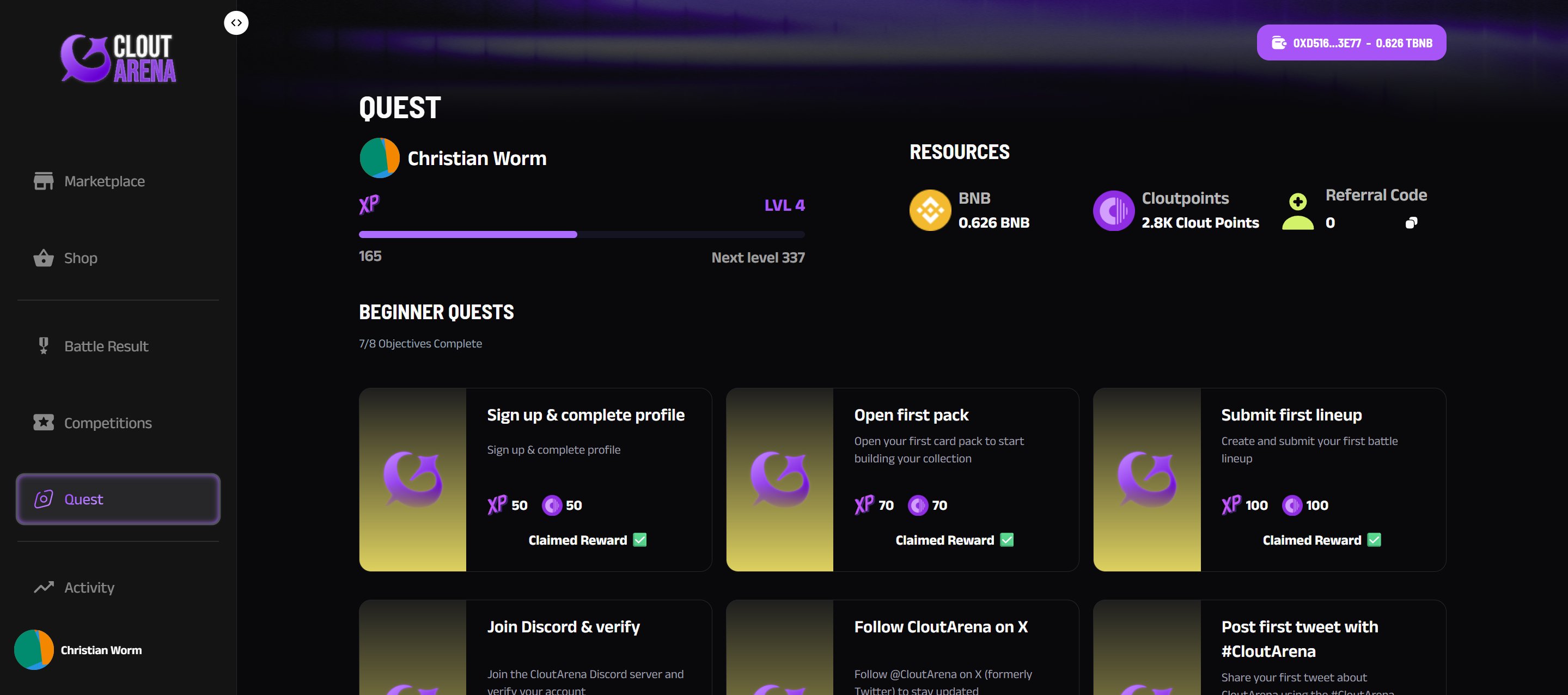Click the Quest icon in the sidebar
Screen dimensions: 1568x695
(42, 499)
